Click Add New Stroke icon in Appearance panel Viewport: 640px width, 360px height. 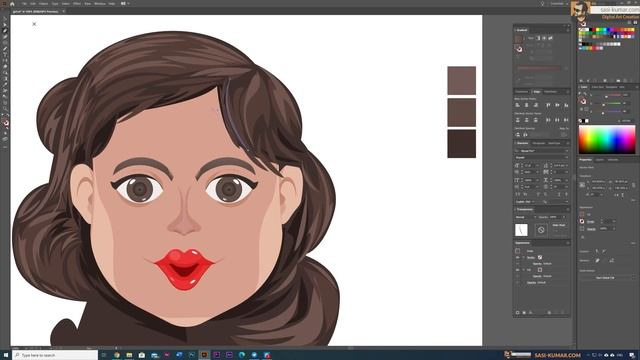click(518, 313)
